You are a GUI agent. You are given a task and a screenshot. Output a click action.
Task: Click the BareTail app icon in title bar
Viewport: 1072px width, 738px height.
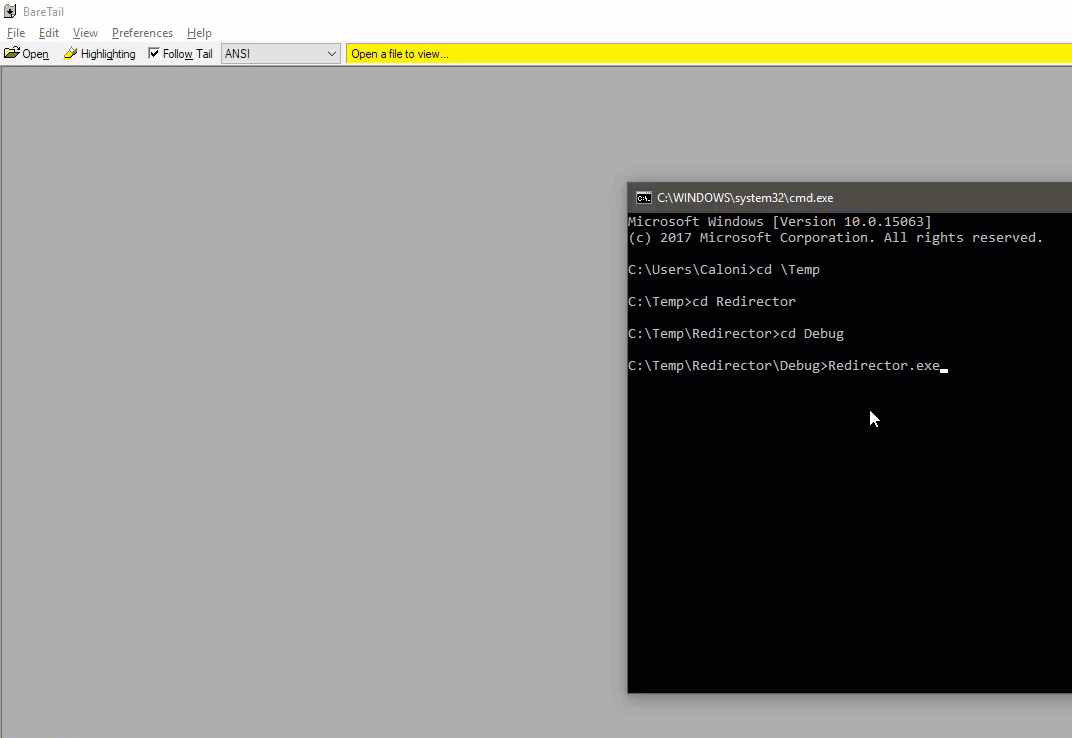tap(10, 12)
